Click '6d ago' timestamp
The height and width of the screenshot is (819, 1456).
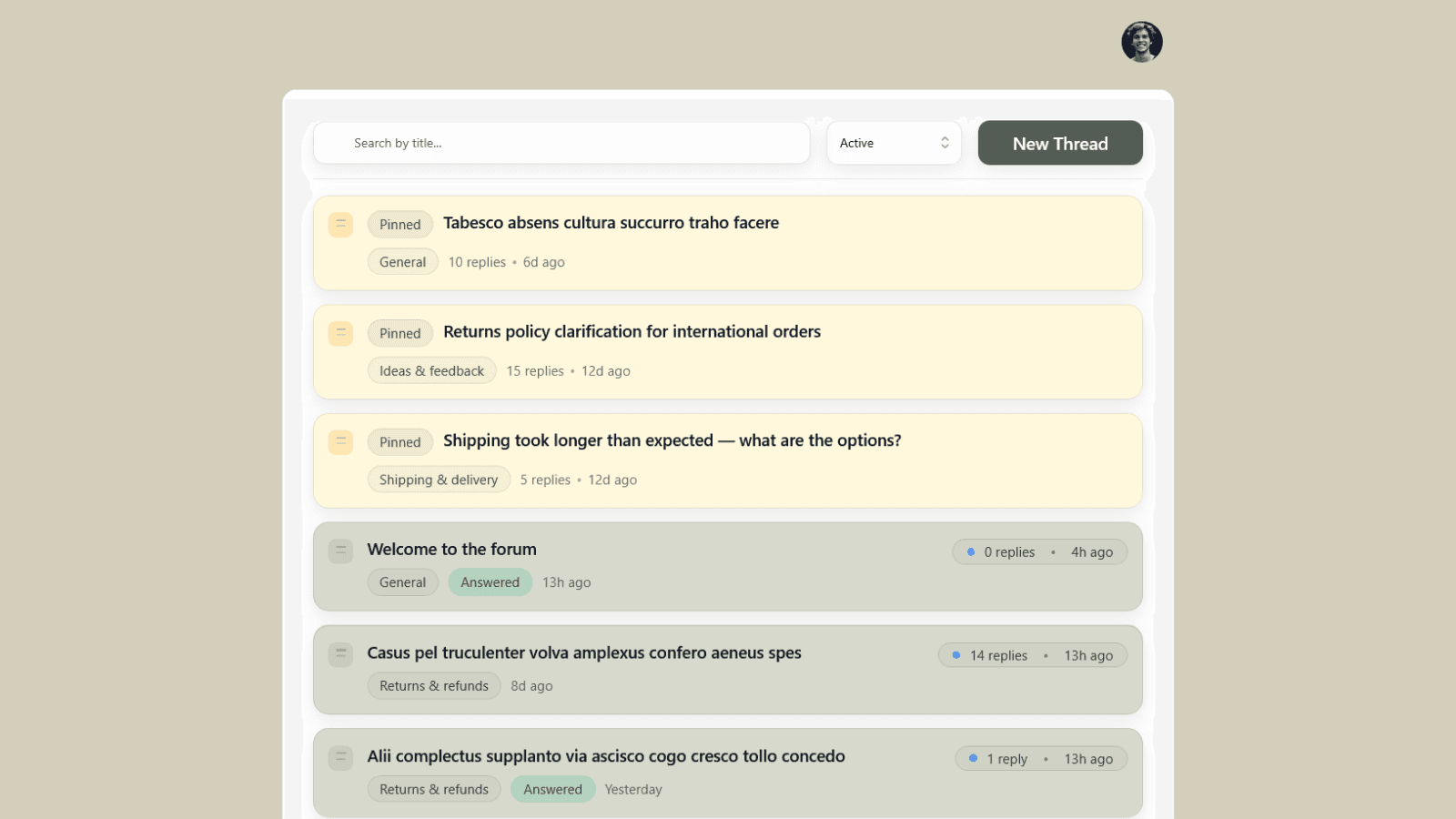tap(543, 262)
